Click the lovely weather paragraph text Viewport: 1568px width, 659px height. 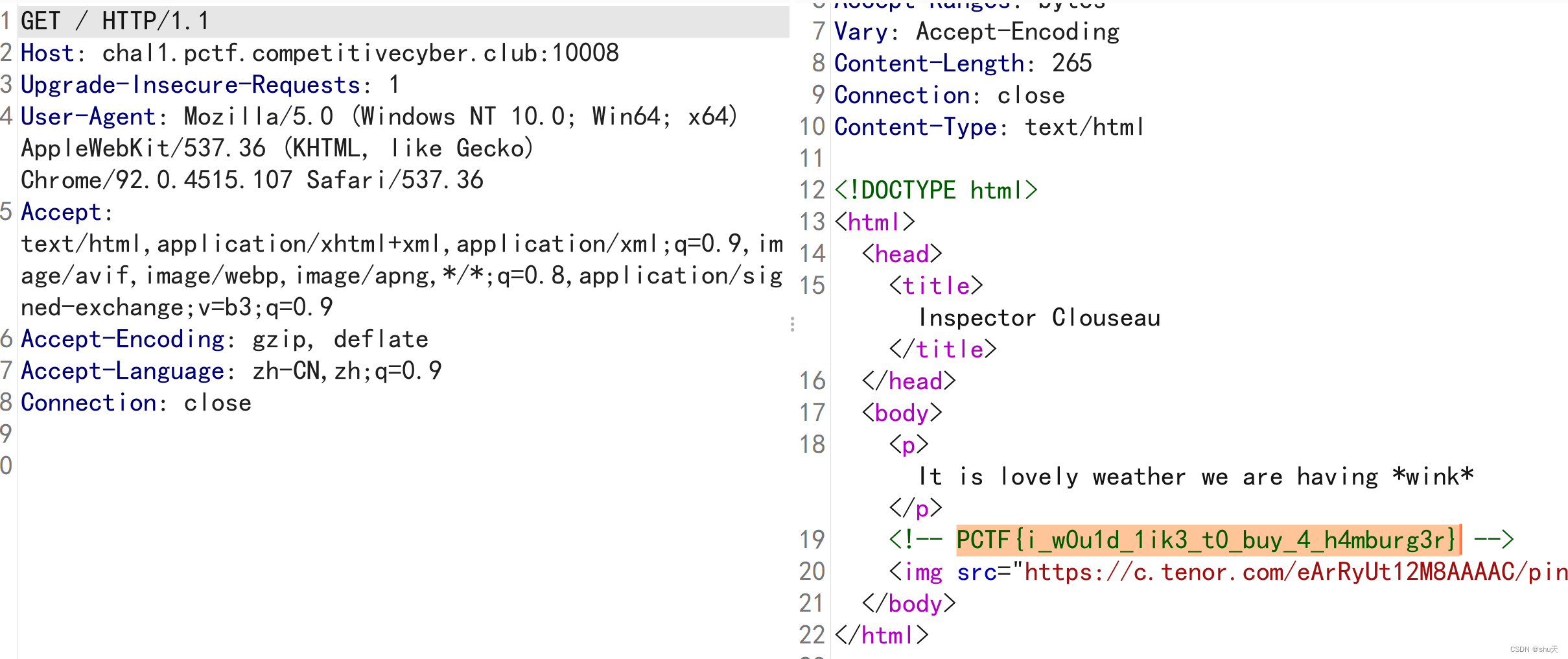click(x=1196, y=477)
